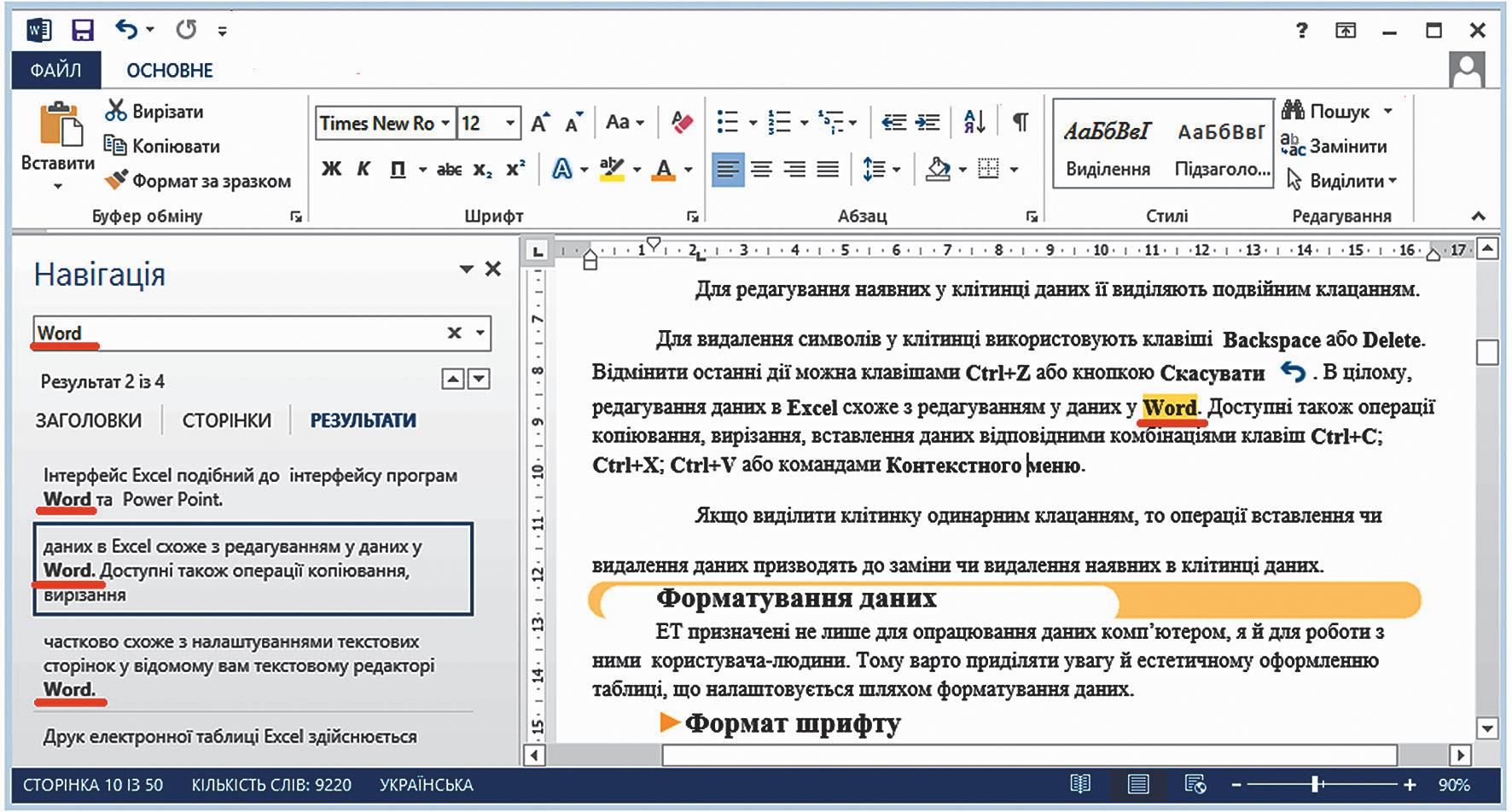This screenshot has height=812, width=1512.
Task: Click the СТОРІНКА 10 ІЗ 50 page indicator
Action: point(93,785)
